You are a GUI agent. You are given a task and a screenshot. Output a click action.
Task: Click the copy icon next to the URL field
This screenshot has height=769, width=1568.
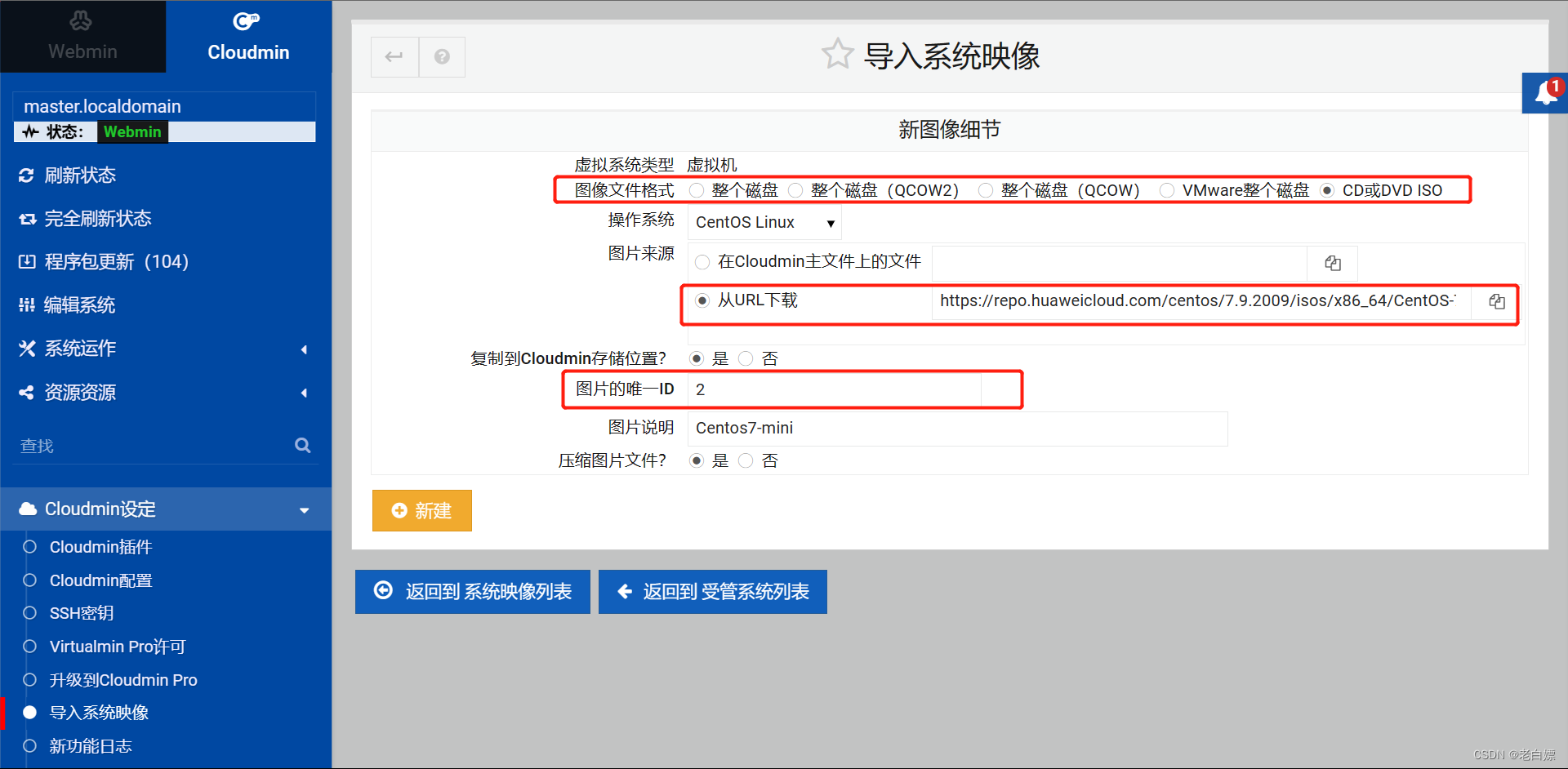(x=1496, y=301)
